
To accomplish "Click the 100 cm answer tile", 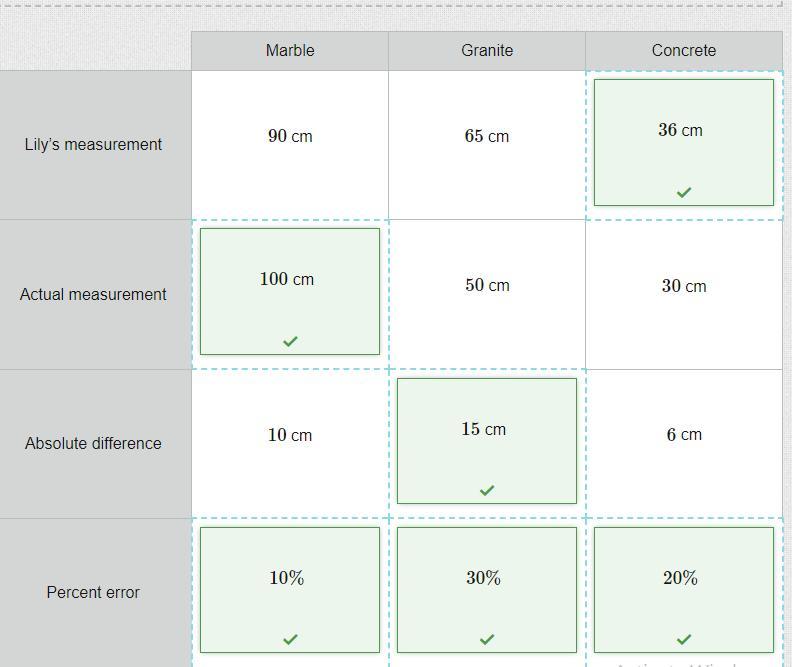I will click(x=290, y=291).
